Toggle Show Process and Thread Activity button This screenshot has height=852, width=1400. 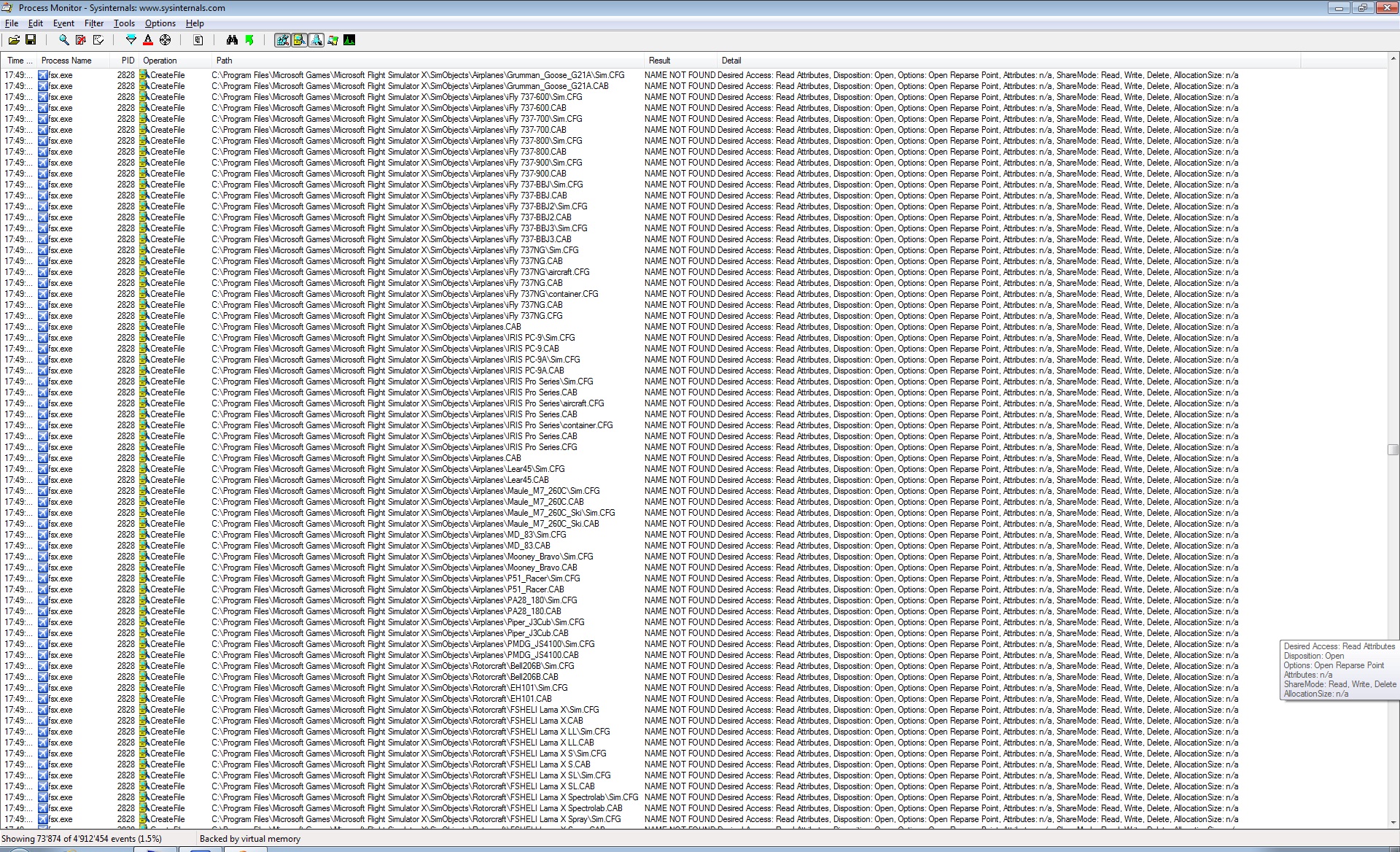click(x=333, y=40)
